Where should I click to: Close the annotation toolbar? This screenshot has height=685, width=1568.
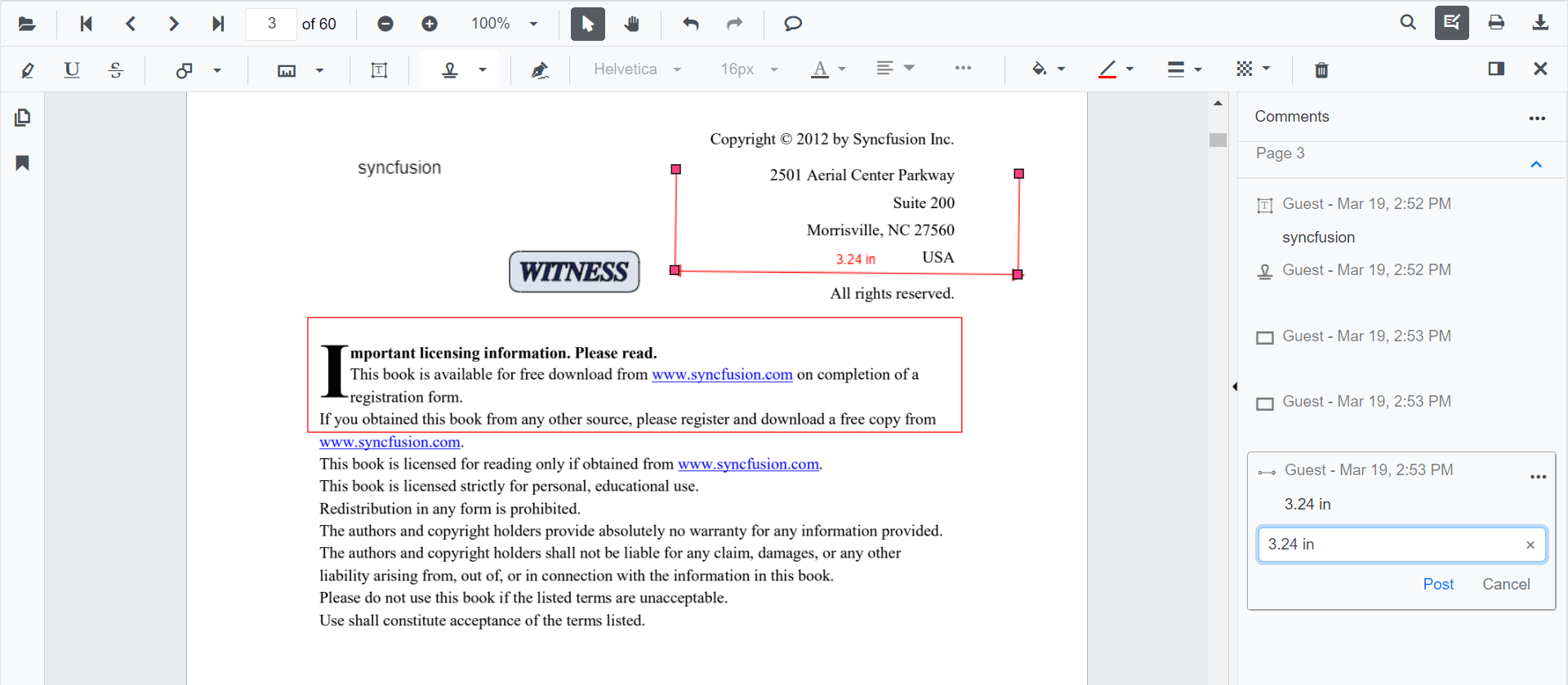point(1540,69)
